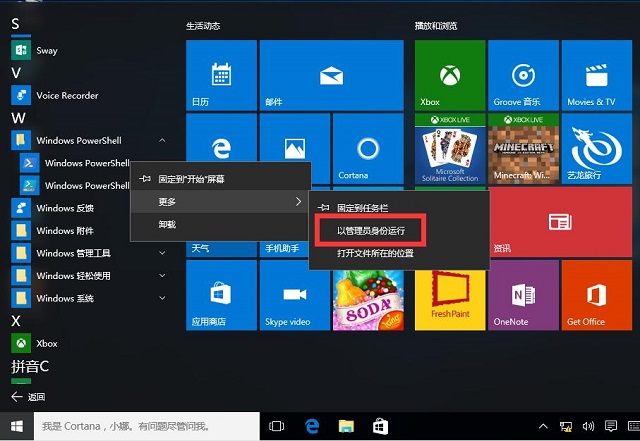The image size is (640, 441).
Task: Open the 艺龙旅行 tile
Action: pyautogui.click(x=597, y=149)
